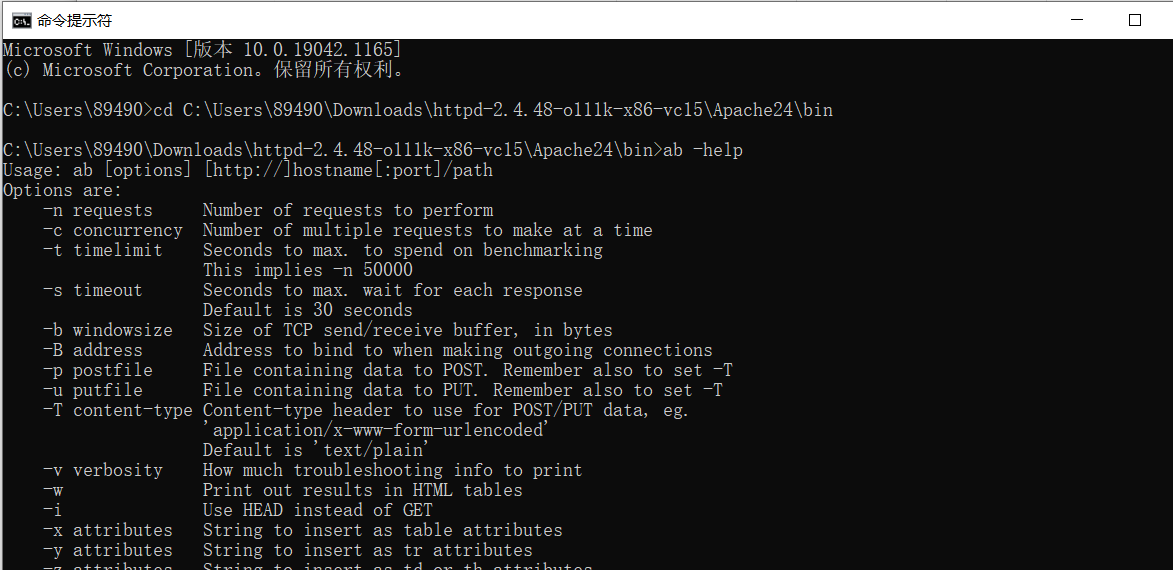Click the '-x attributes' option text
The width and height of the screenshot is (1173, 570).
pyautogui.click(x=107, y=530)
